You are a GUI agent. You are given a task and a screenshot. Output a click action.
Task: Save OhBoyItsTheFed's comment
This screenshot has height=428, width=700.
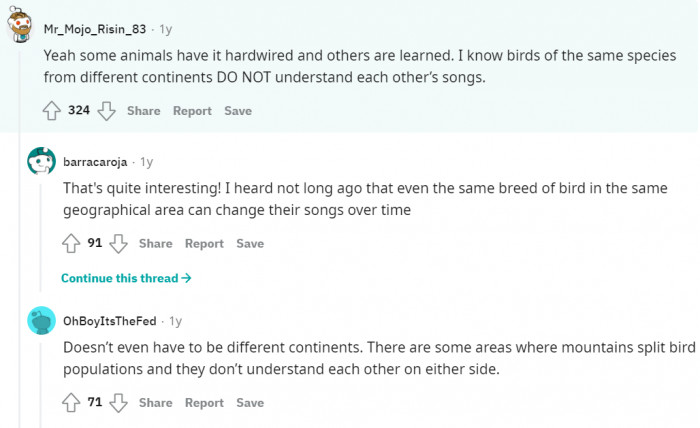pos(250,402)
